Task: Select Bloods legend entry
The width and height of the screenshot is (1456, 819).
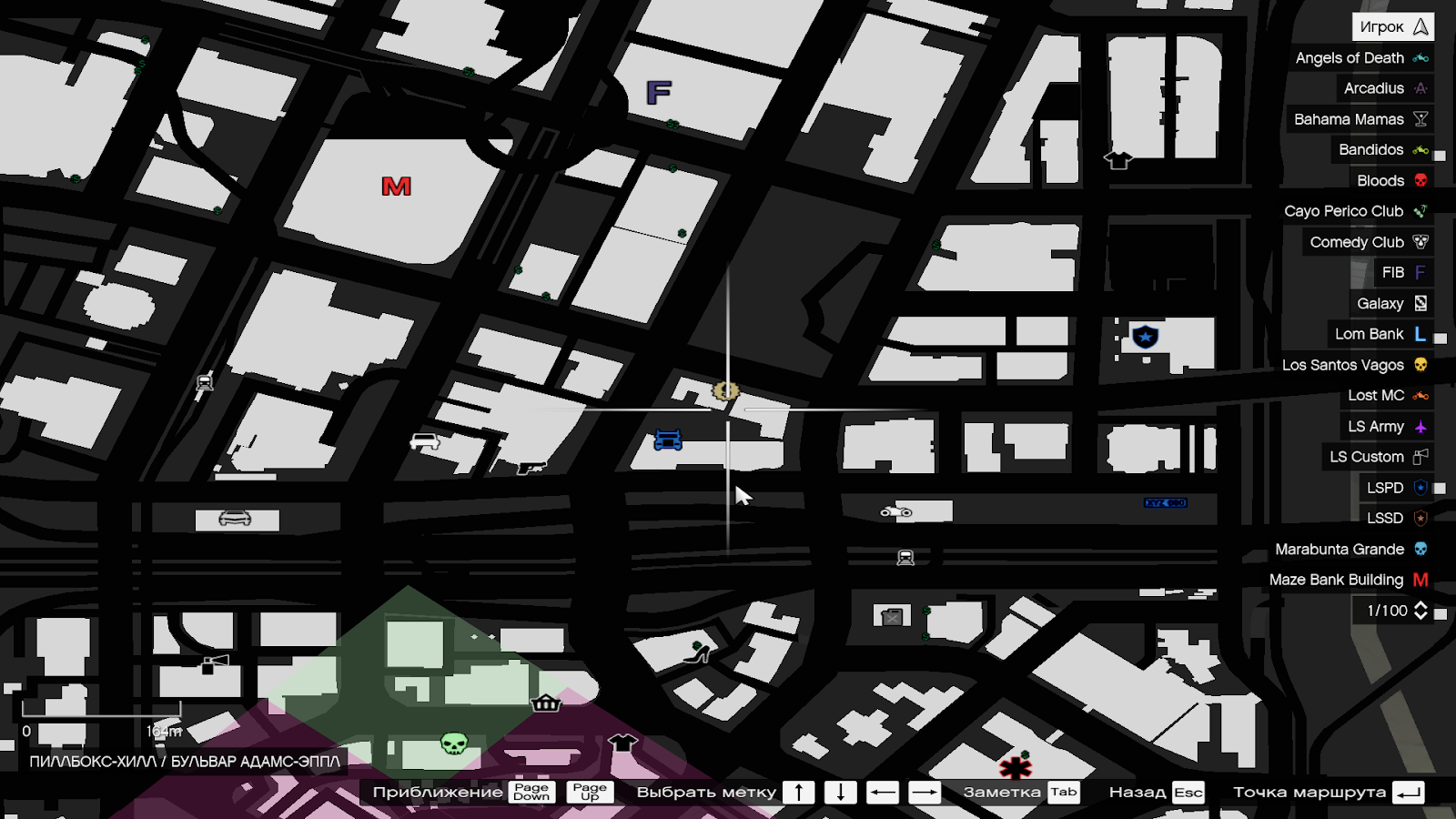Action: (1391, 180)
